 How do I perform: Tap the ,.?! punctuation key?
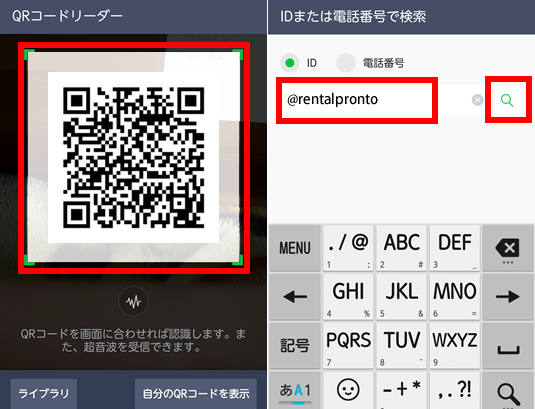(455, 391)
